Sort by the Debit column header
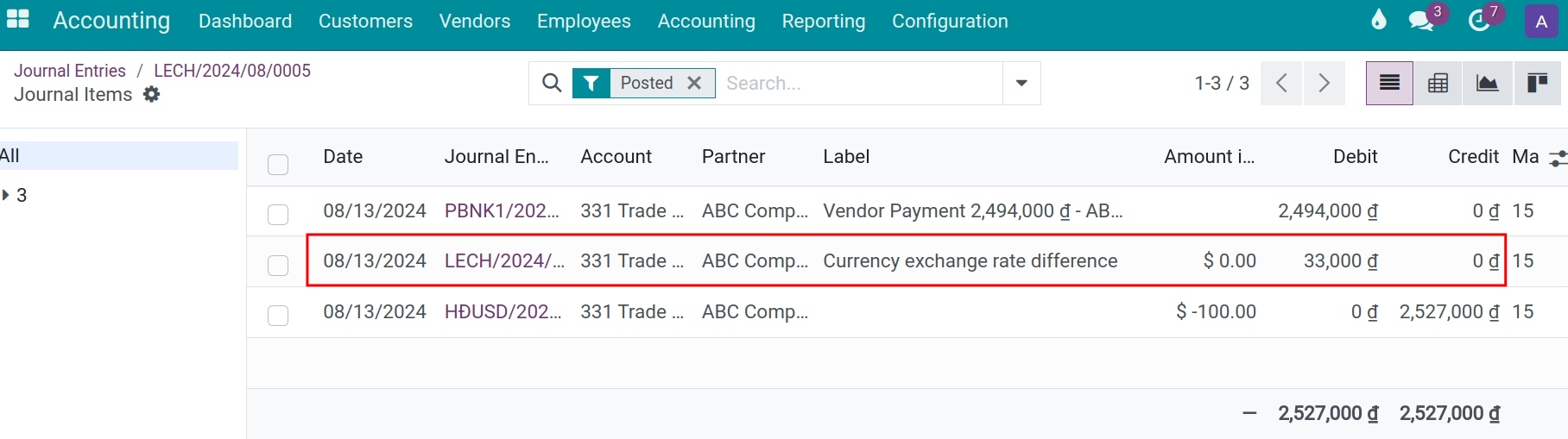Screen dimensions: 1568x439 (1355, 156)
